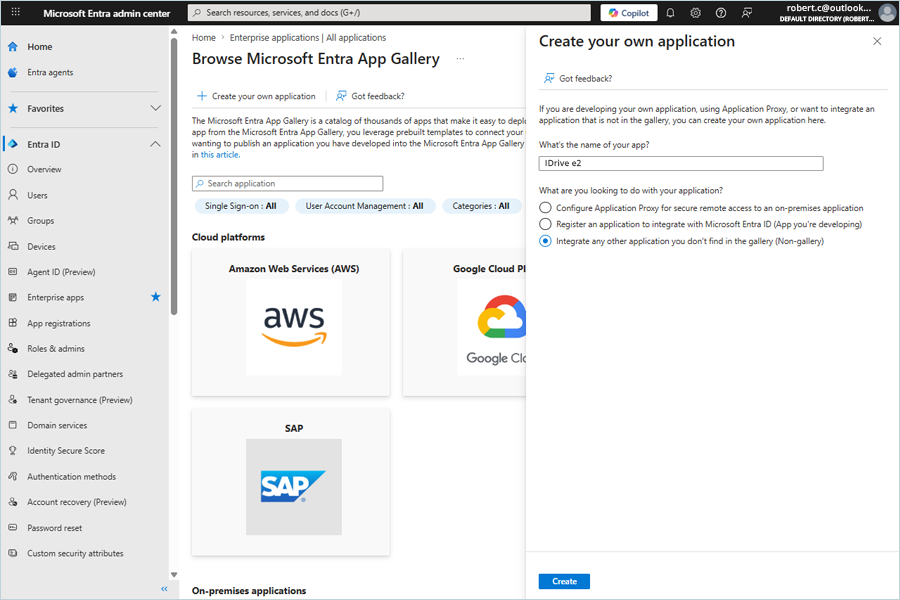This screenshot has height=600, width=900.
Task: Click the Entra ID diamond icon
Action: click(x=13, y=144)
